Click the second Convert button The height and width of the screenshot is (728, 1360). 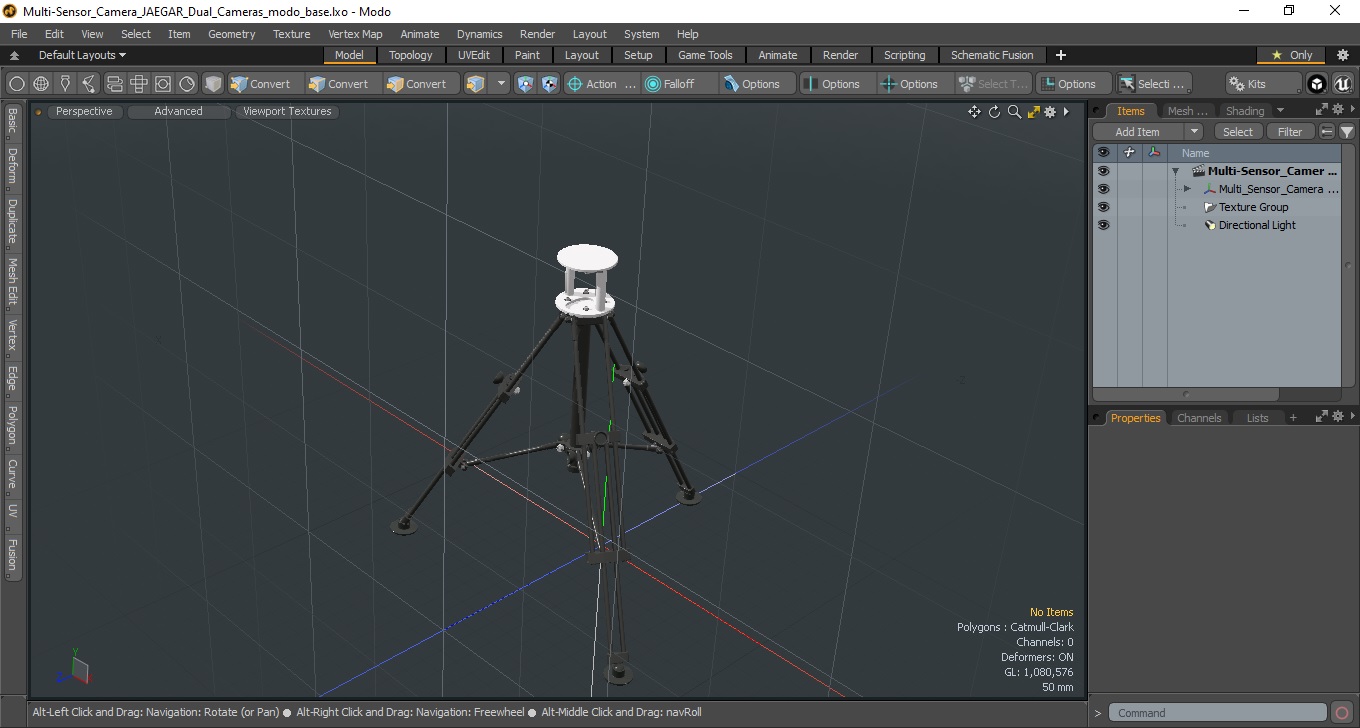[342, 84]
